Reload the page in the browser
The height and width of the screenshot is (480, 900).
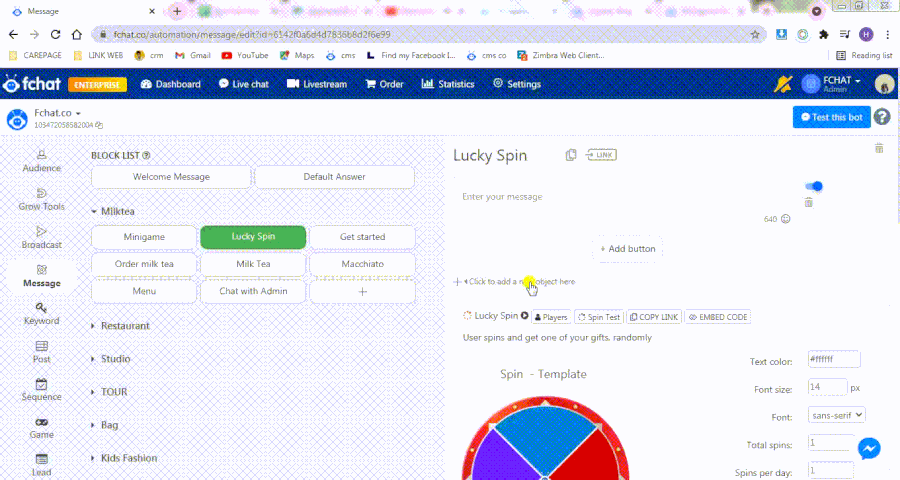point(56,34)
